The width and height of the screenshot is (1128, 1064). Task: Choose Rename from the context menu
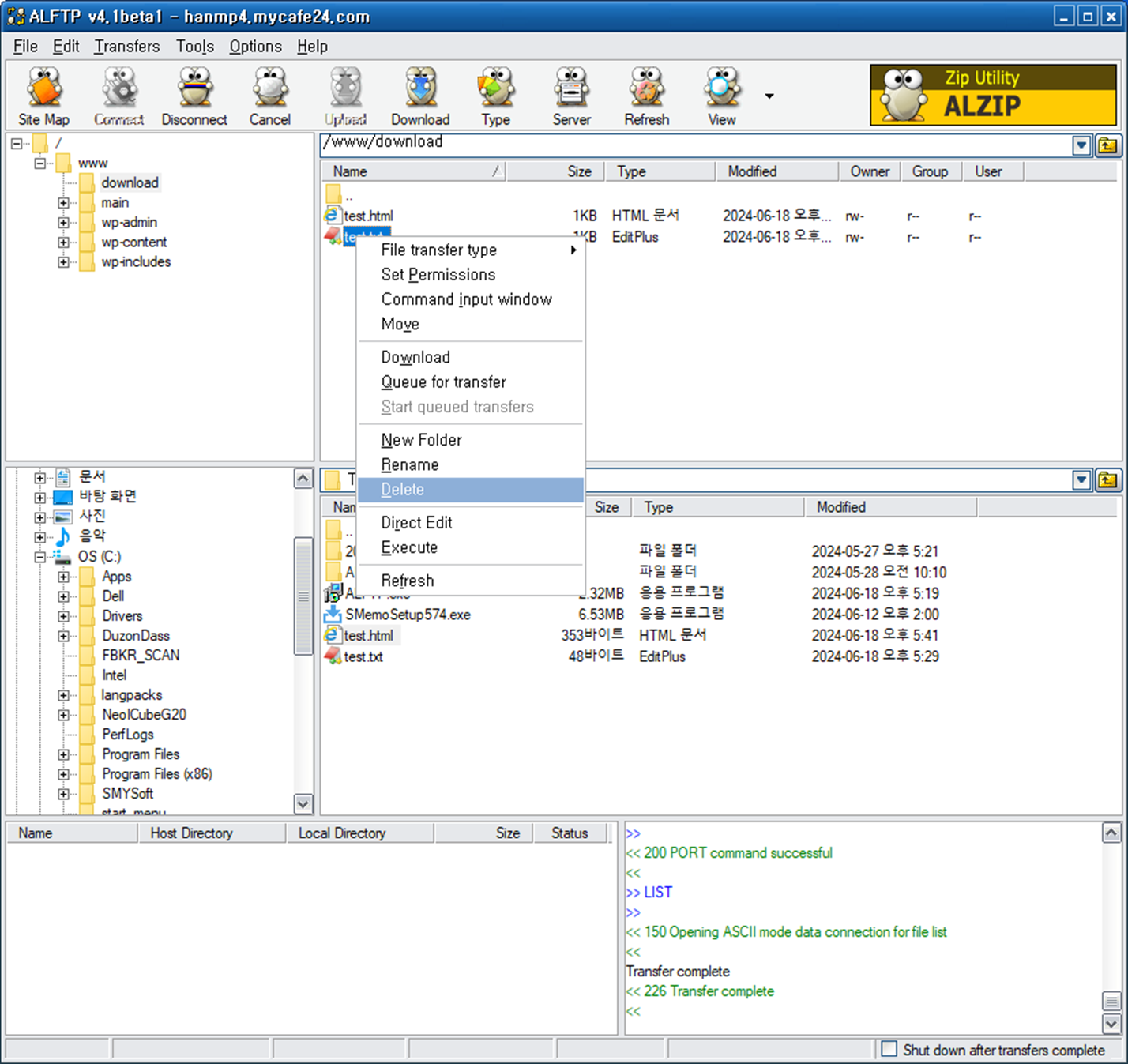click(410, 464)
